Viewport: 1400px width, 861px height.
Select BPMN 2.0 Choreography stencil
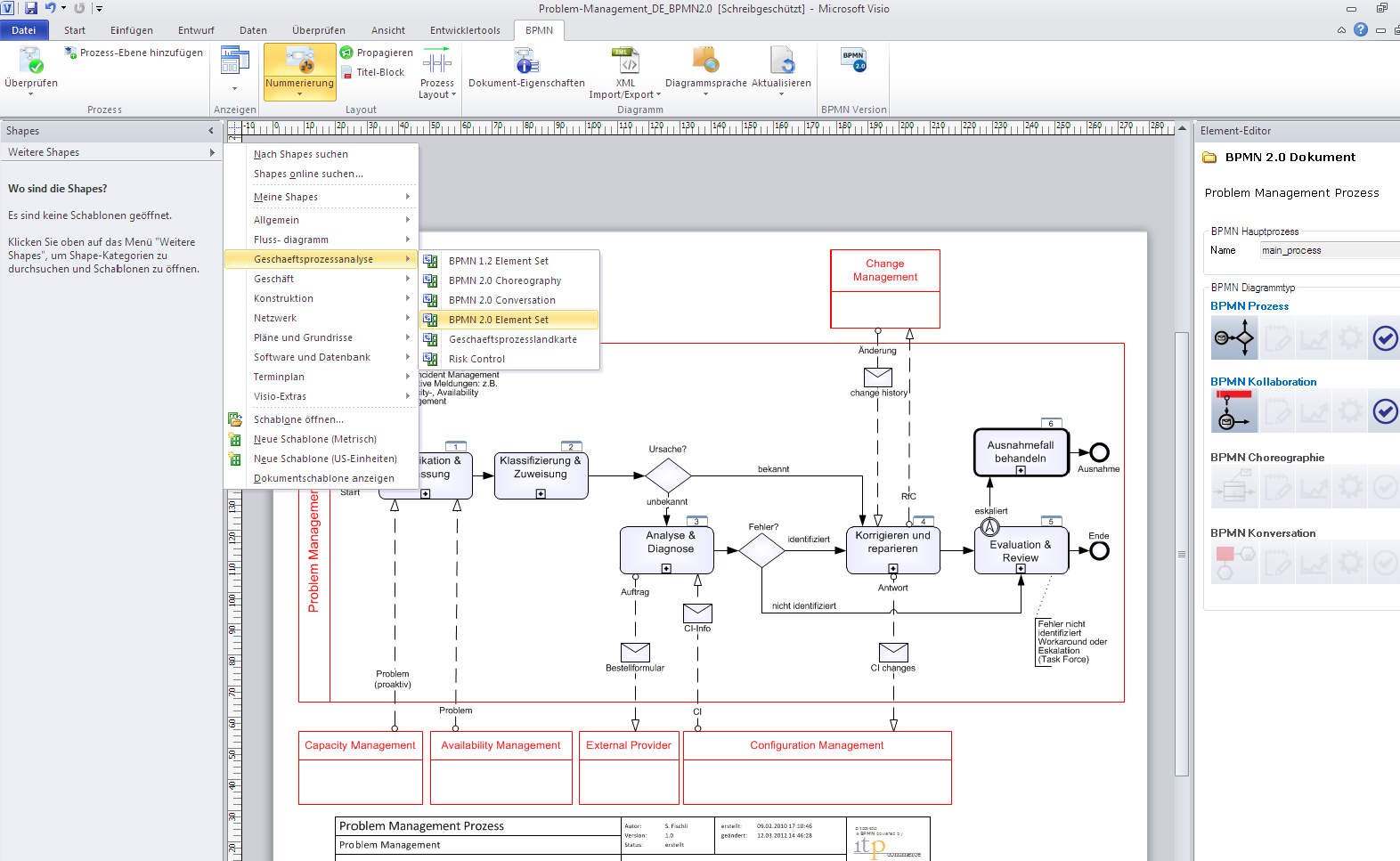(509, 280)
